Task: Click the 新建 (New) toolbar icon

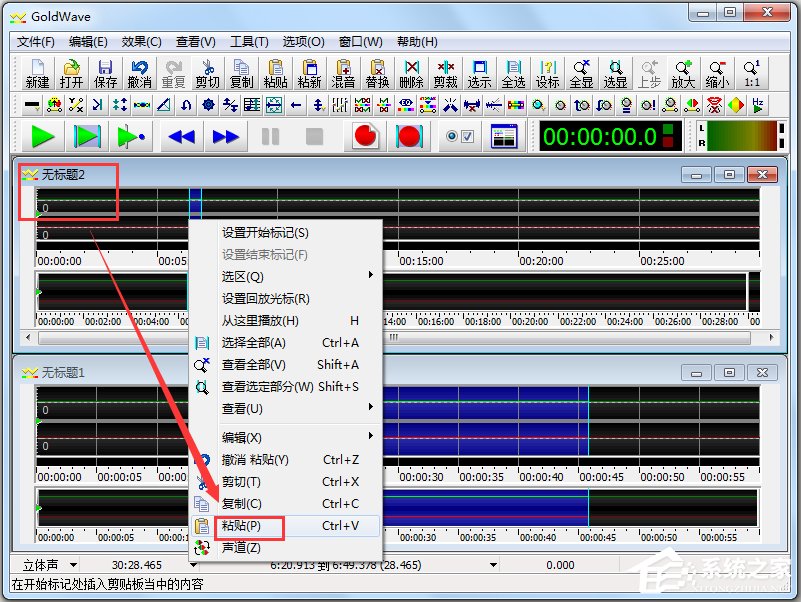Action: tap(37, 74)
